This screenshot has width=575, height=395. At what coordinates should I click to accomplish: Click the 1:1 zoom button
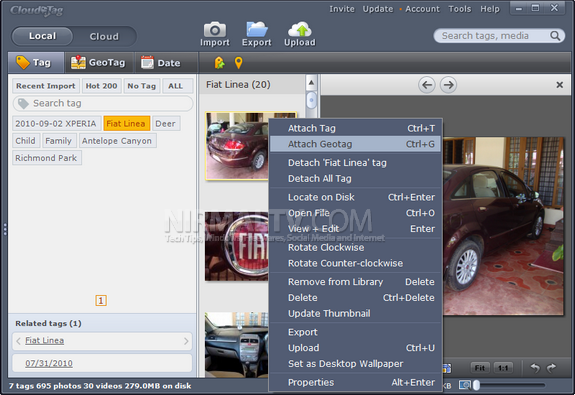pos(503,367)
